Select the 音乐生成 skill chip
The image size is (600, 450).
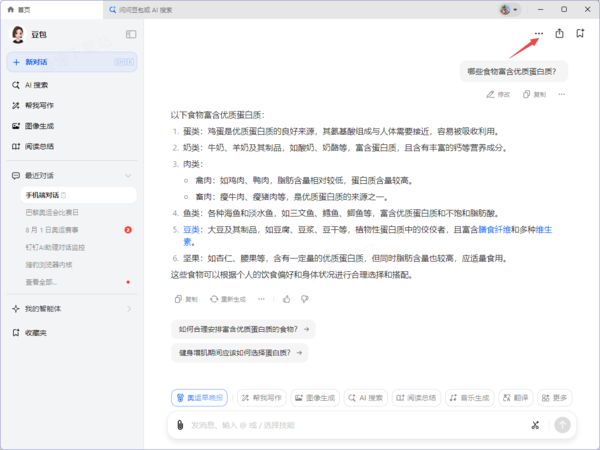(x=470, y=398)
